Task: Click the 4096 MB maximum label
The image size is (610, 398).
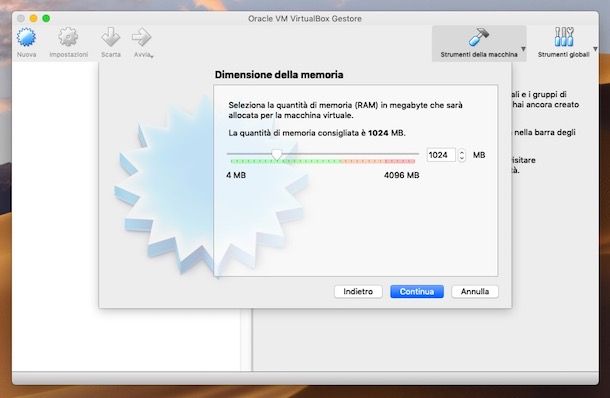Action: [x=401, y=175]
